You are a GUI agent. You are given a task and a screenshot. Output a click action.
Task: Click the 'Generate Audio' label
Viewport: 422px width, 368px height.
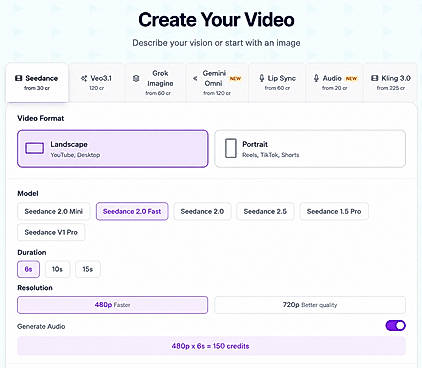pyautogui.click(x=41, y=326)
